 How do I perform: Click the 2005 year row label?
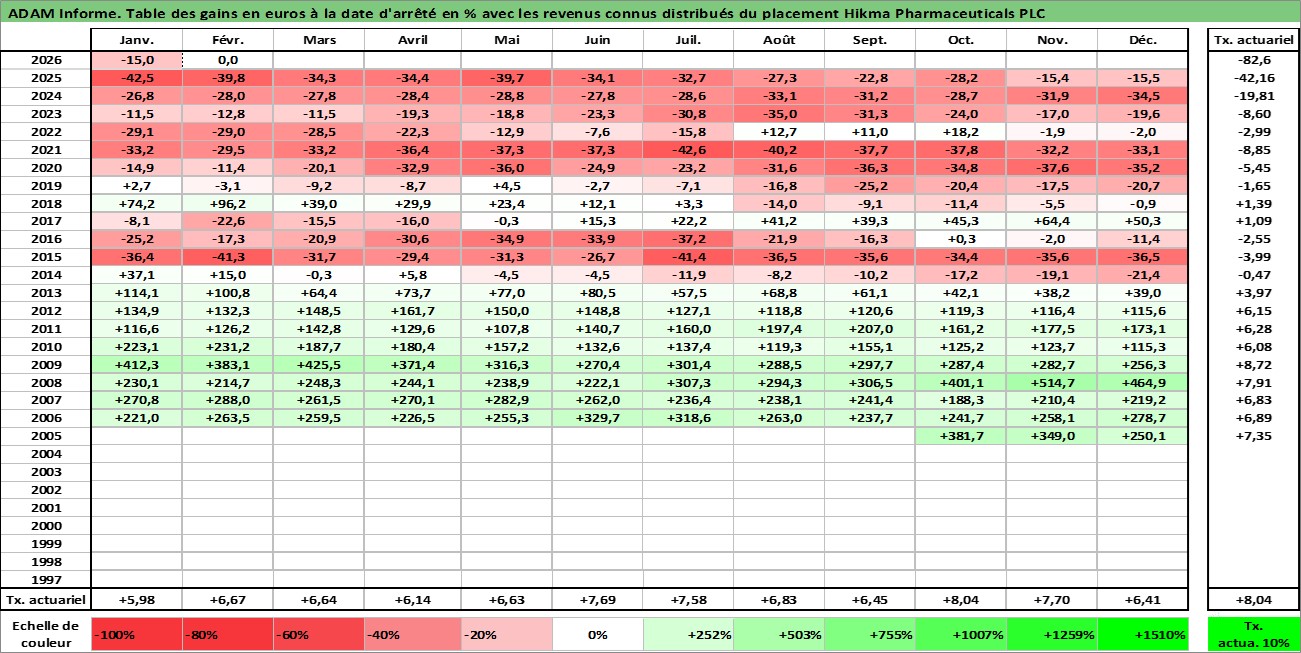pyautogui.click(x=45, y=436)
